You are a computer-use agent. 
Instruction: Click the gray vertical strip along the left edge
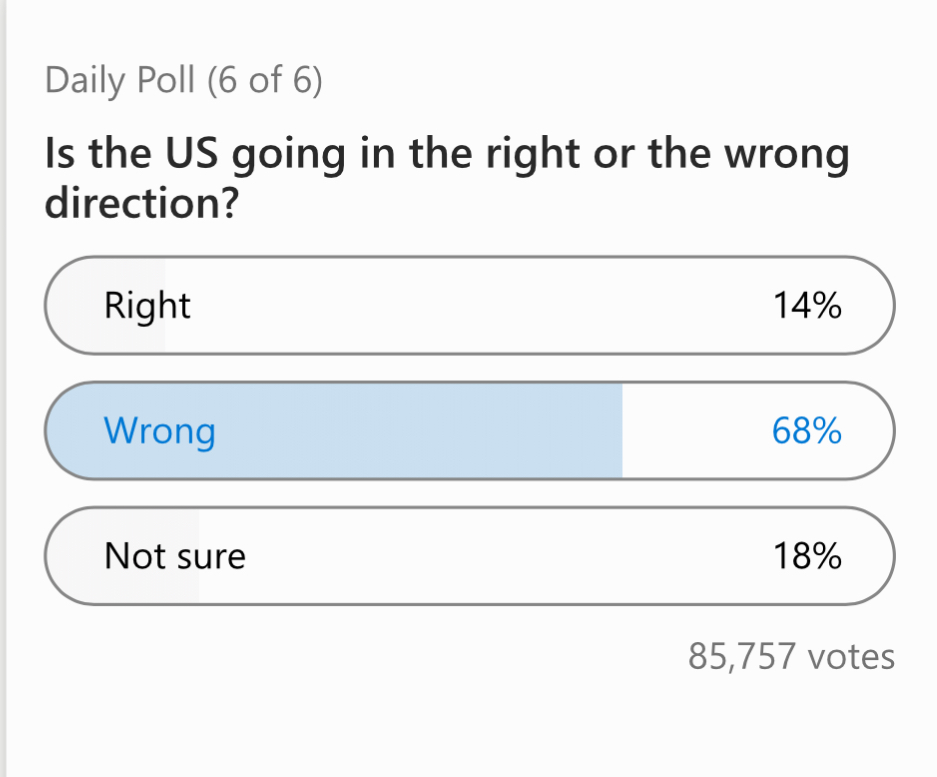3,388
